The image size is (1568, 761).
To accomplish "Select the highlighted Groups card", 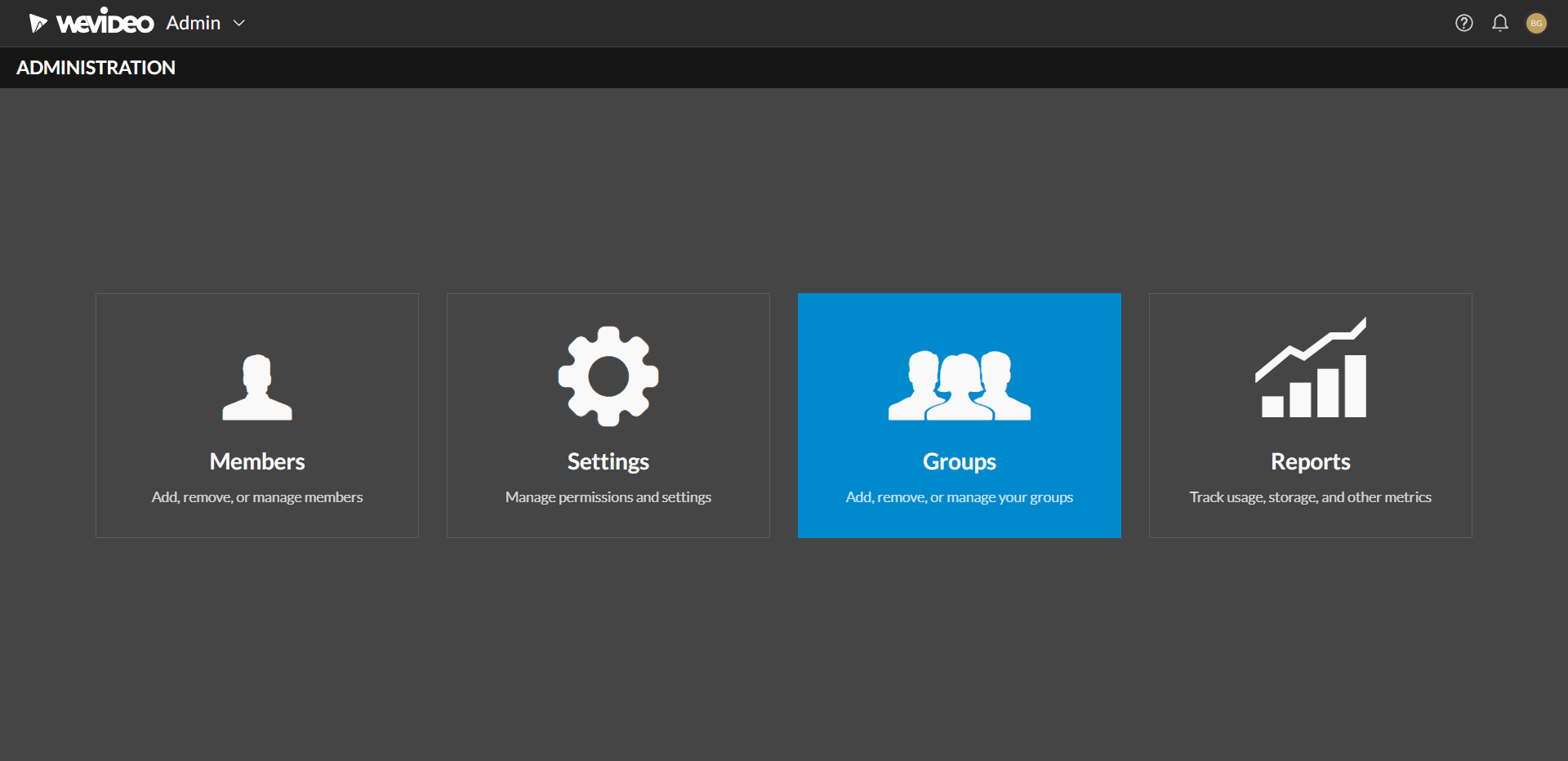I will [959, 415].
